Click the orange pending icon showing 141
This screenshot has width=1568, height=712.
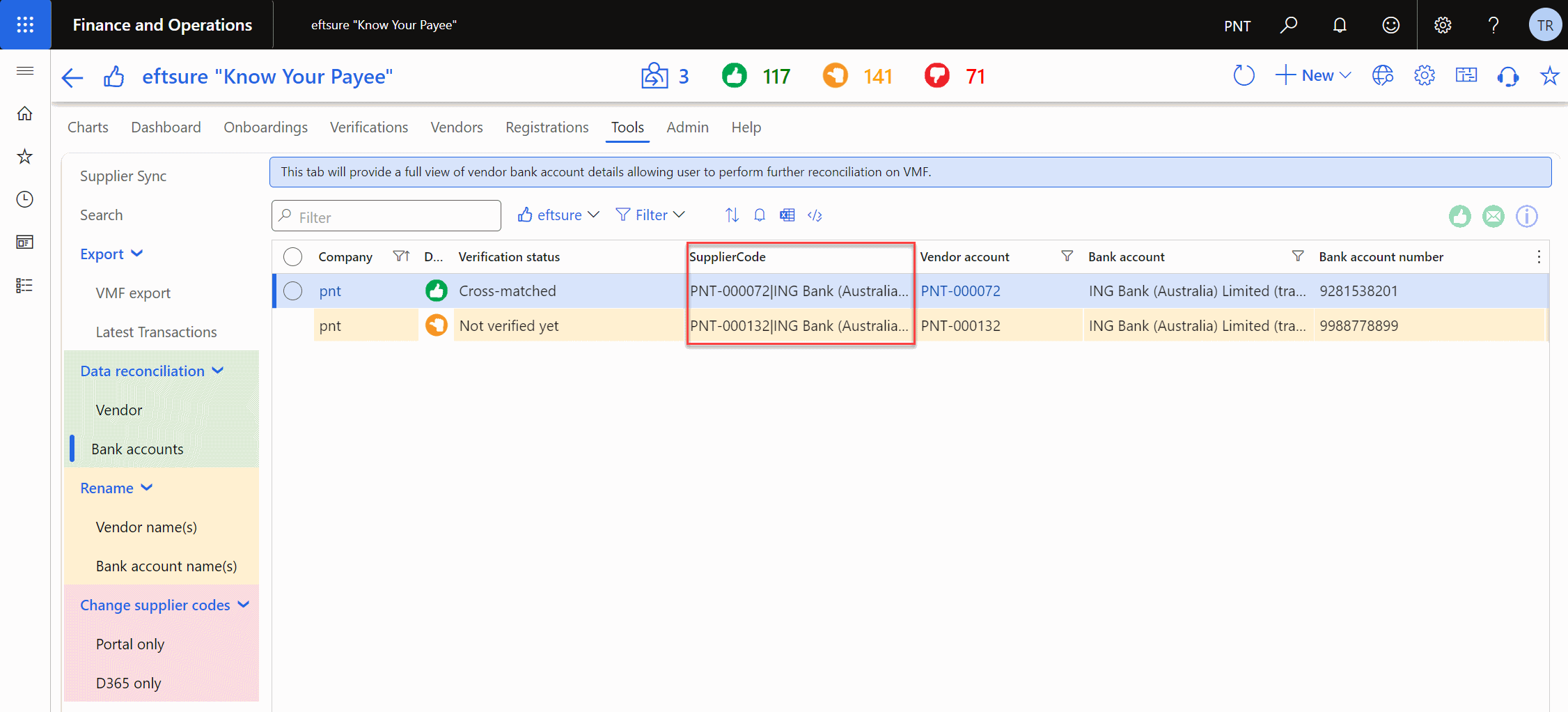(x=836, y=75)
